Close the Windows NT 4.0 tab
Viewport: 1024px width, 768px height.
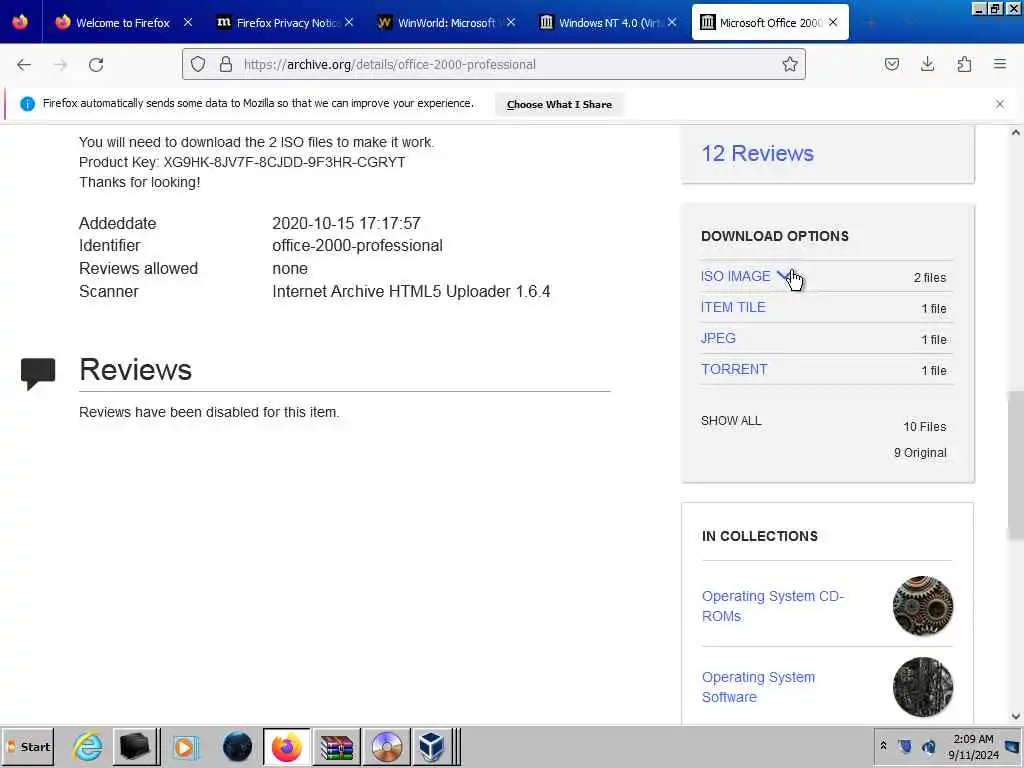click(672, 22)
